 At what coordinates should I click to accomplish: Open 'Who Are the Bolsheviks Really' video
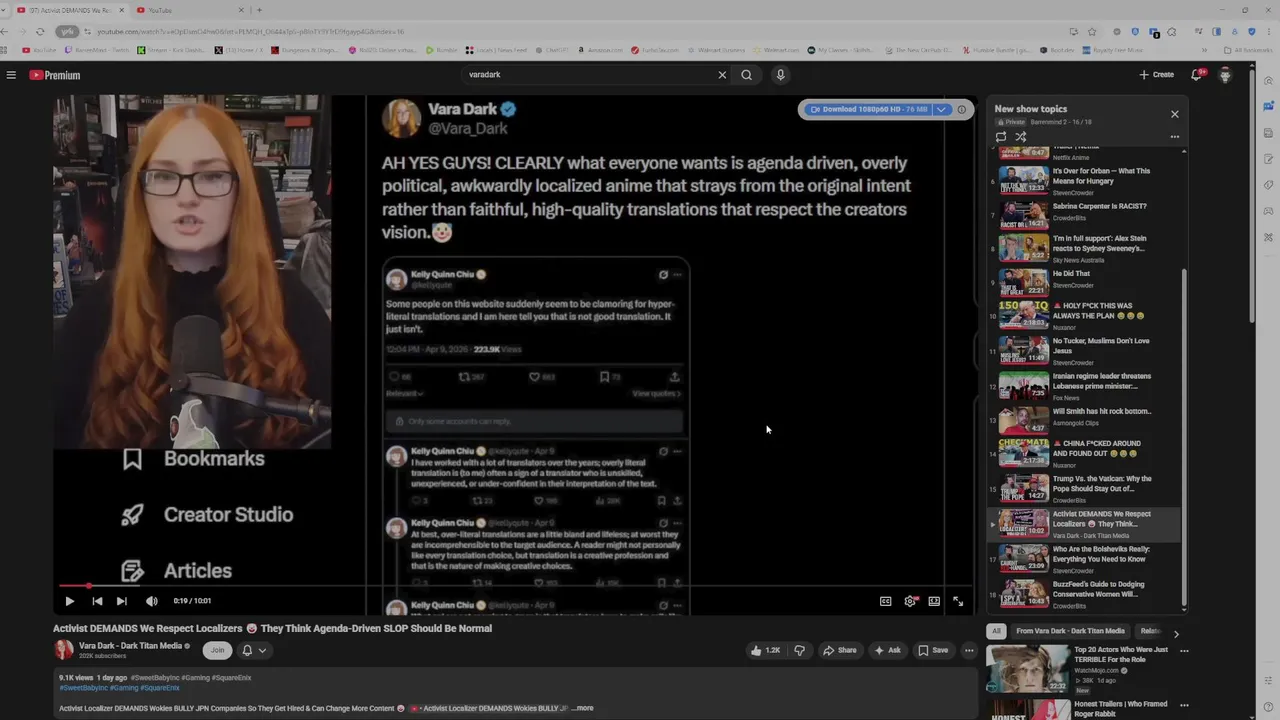click(1087, 558)
